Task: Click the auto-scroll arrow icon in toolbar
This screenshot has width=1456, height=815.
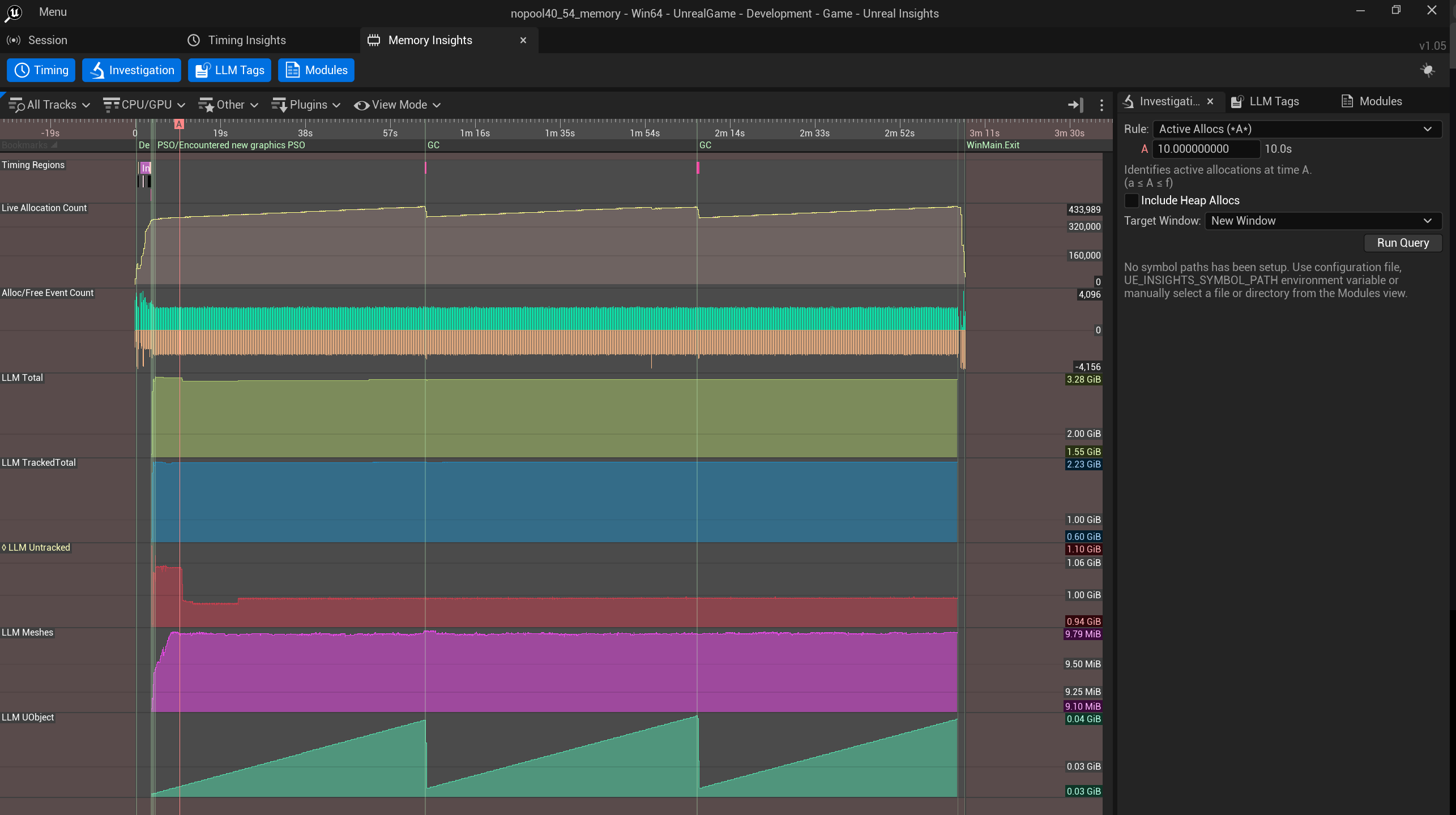Action: 1075,105
